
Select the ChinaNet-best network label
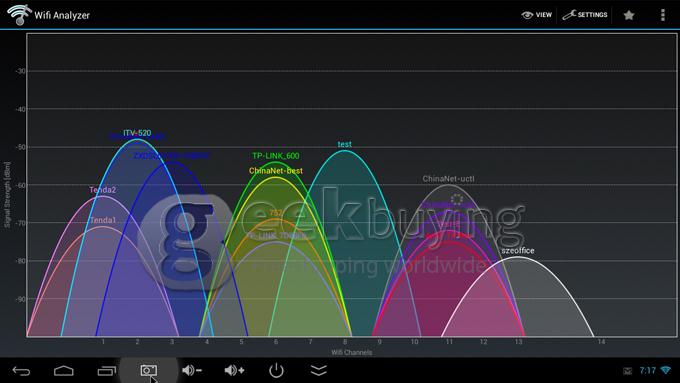point(276,170)
